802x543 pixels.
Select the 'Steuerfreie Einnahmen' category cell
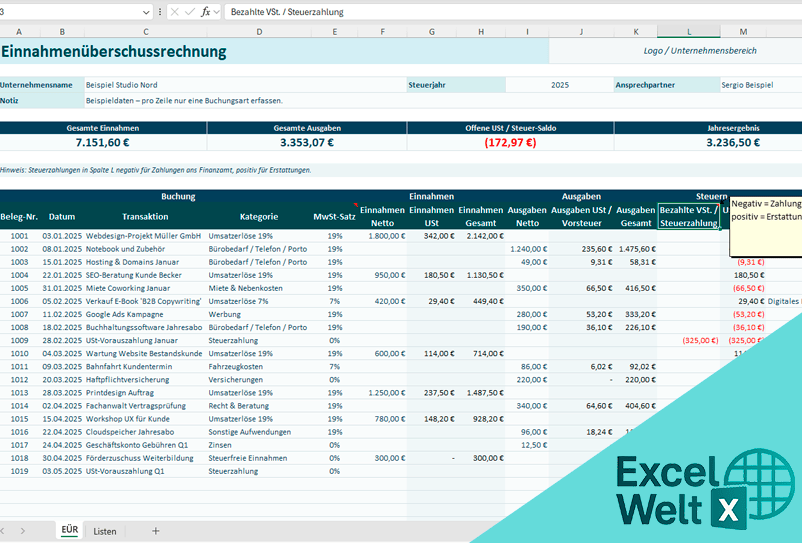point(259,458)
